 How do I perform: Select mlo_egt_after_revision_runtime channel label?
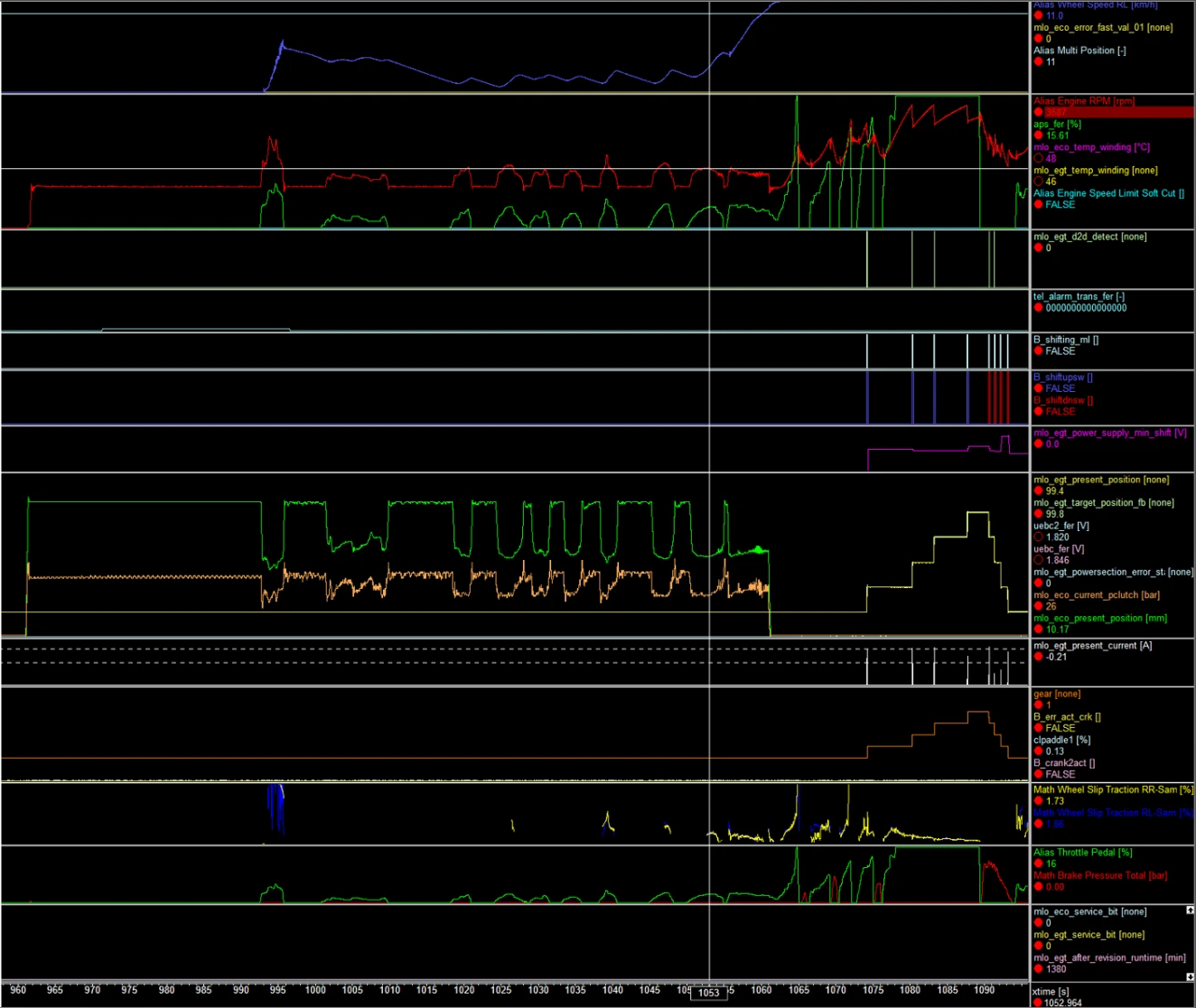point(1109,958)
